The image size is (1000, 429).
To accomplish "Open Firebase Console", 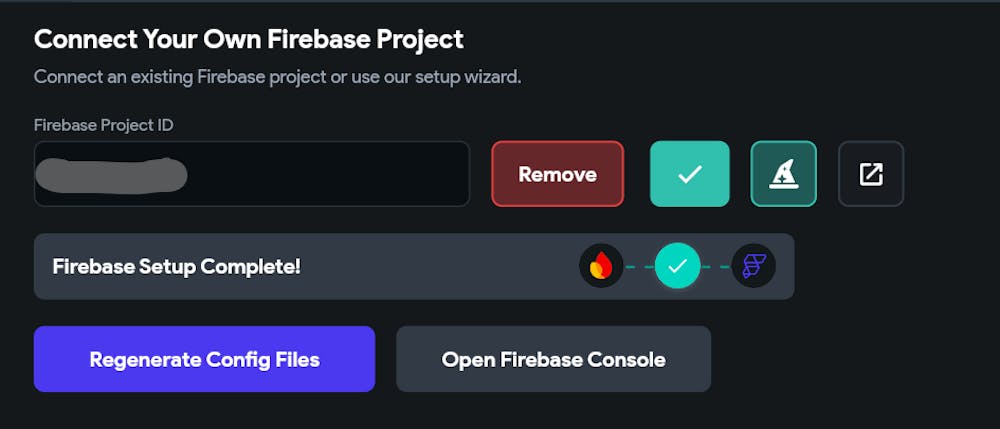I will pos(554,359).
